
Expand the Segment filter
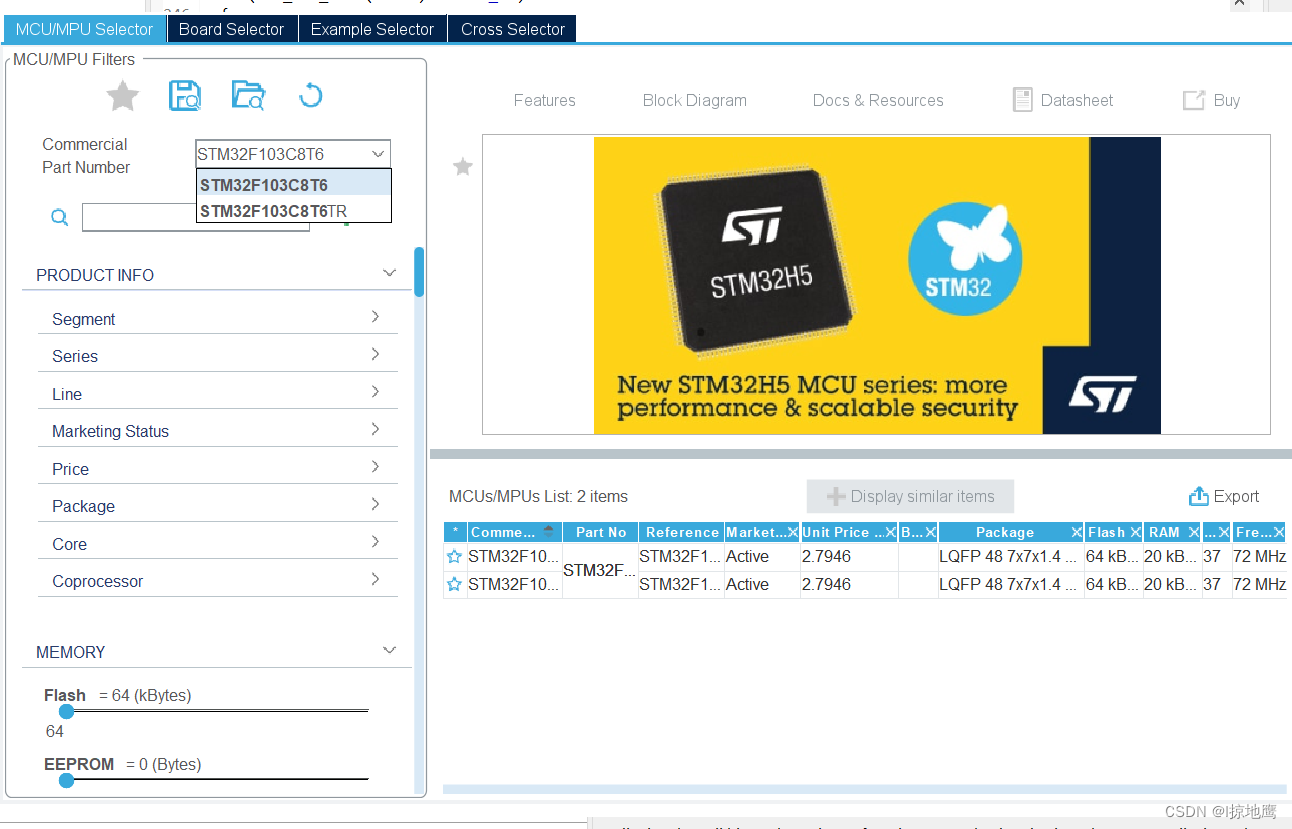pos(375,317)
